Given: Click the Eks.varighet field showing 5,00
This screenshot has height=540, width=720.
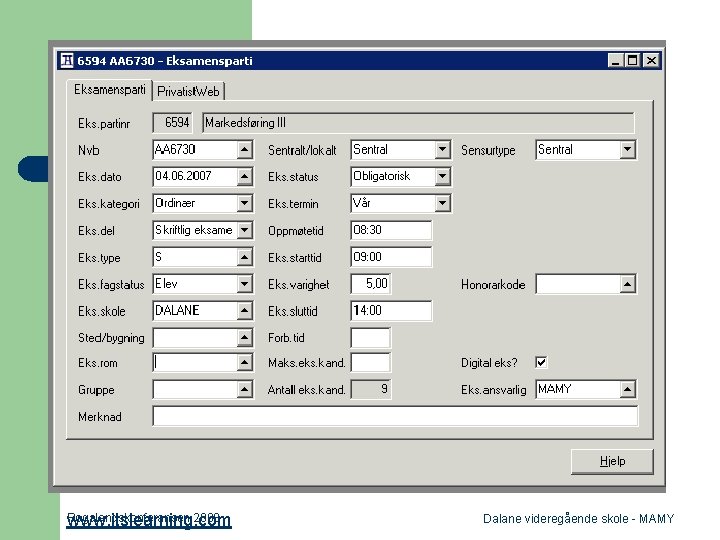Looking at the screenshot, I should pyautogui.click(x=371, y=284).
